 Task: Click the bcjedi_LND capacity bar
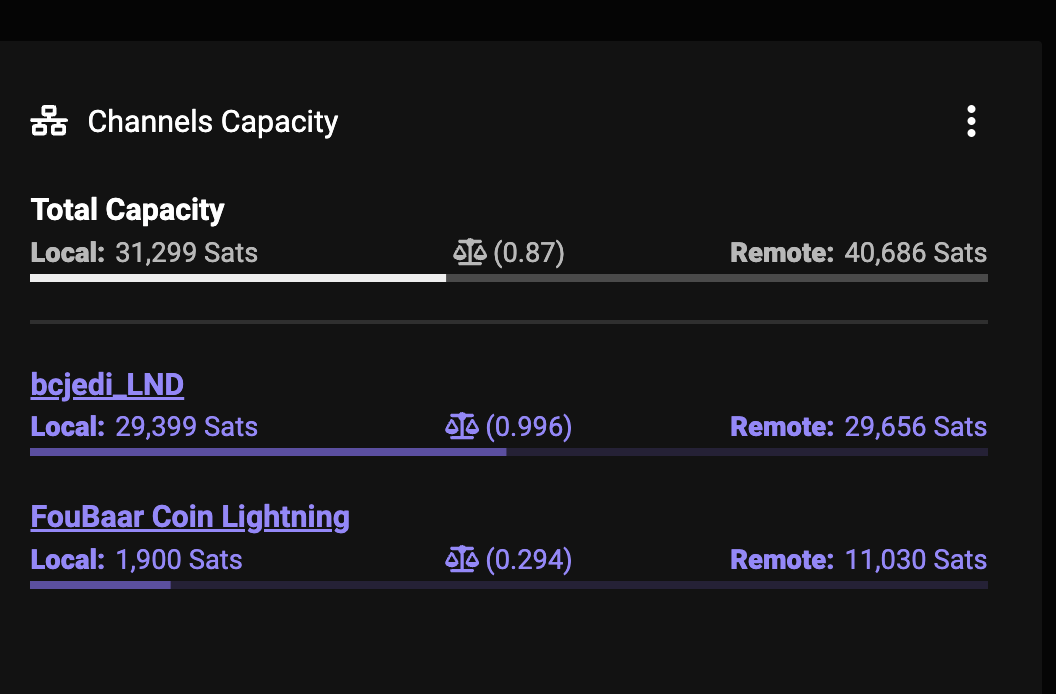click(509, 451)
